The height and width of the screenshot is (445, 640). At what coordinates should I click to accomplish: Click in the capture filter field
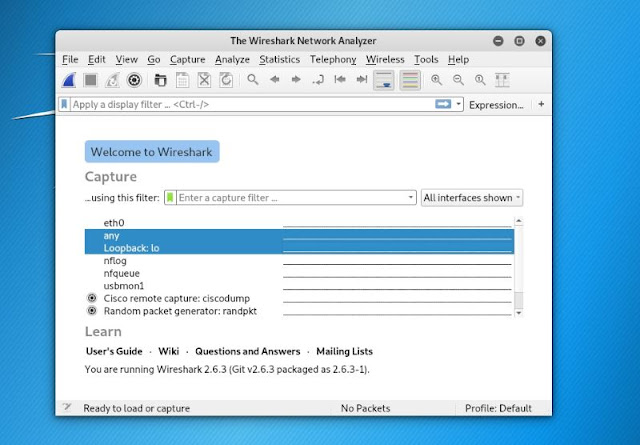(291, 198)
